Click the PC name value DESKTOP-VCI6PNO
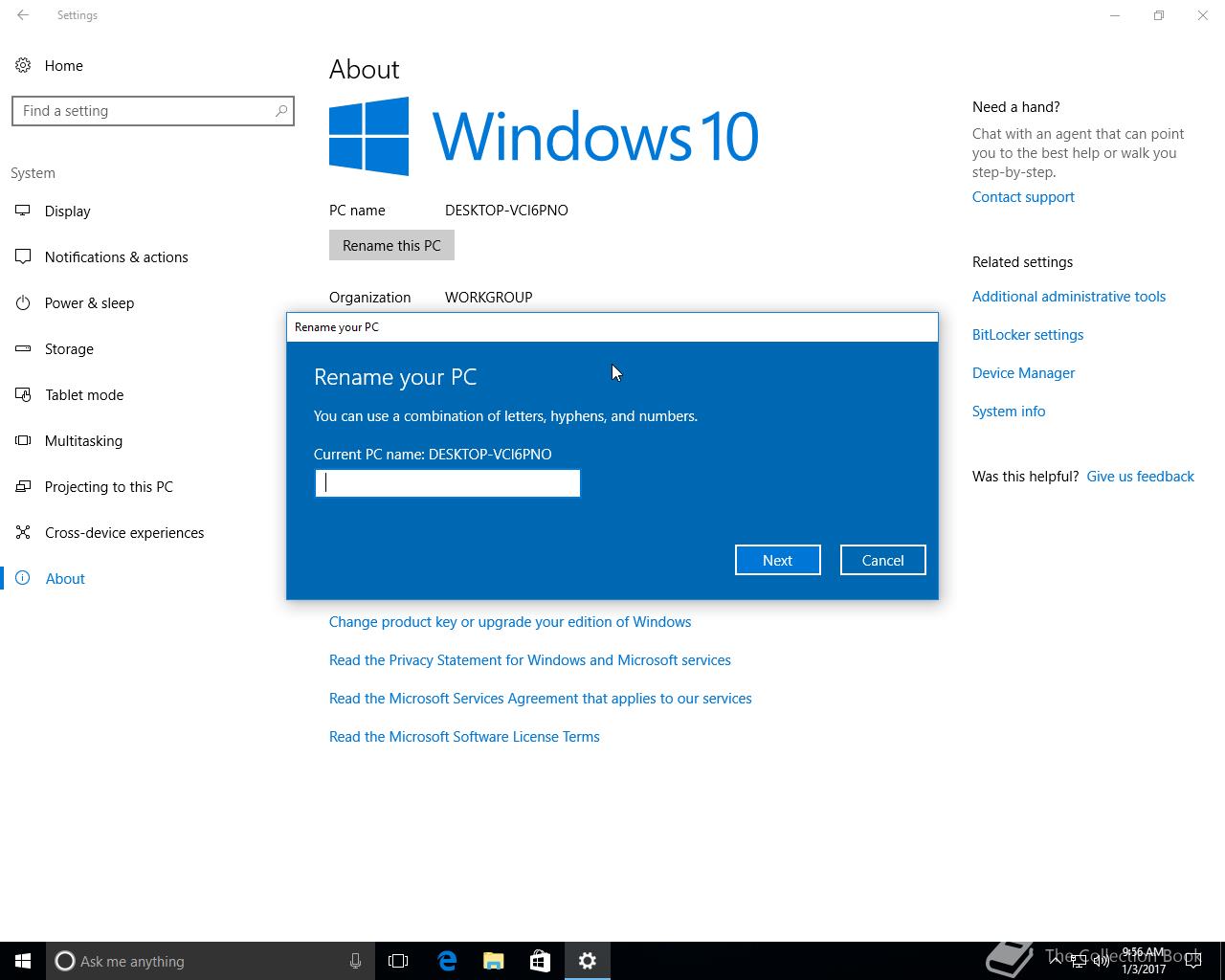1225x980 pixels. point(506,210)
